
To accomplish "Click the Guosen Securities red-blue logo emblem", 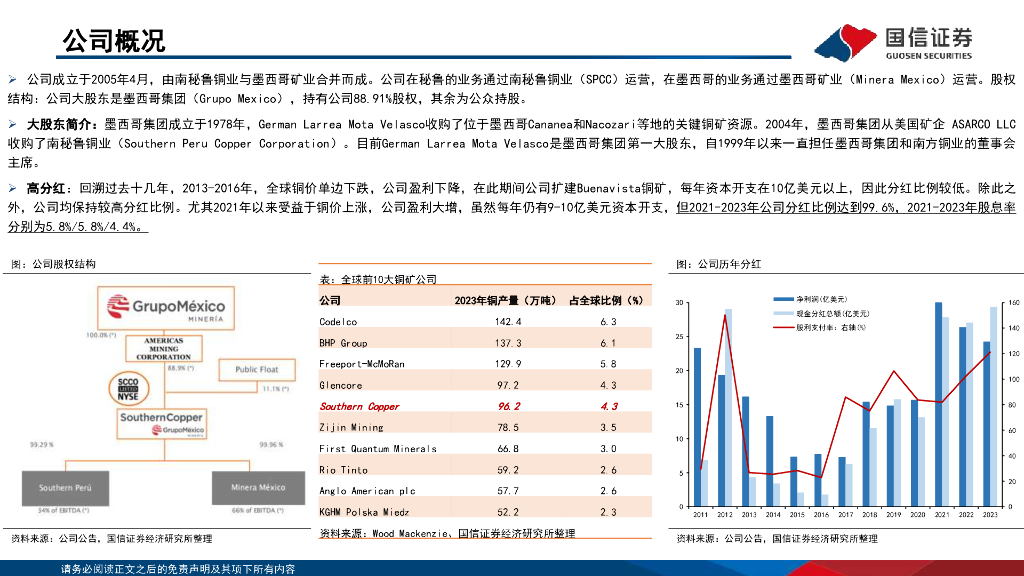I will click(846, 42).
